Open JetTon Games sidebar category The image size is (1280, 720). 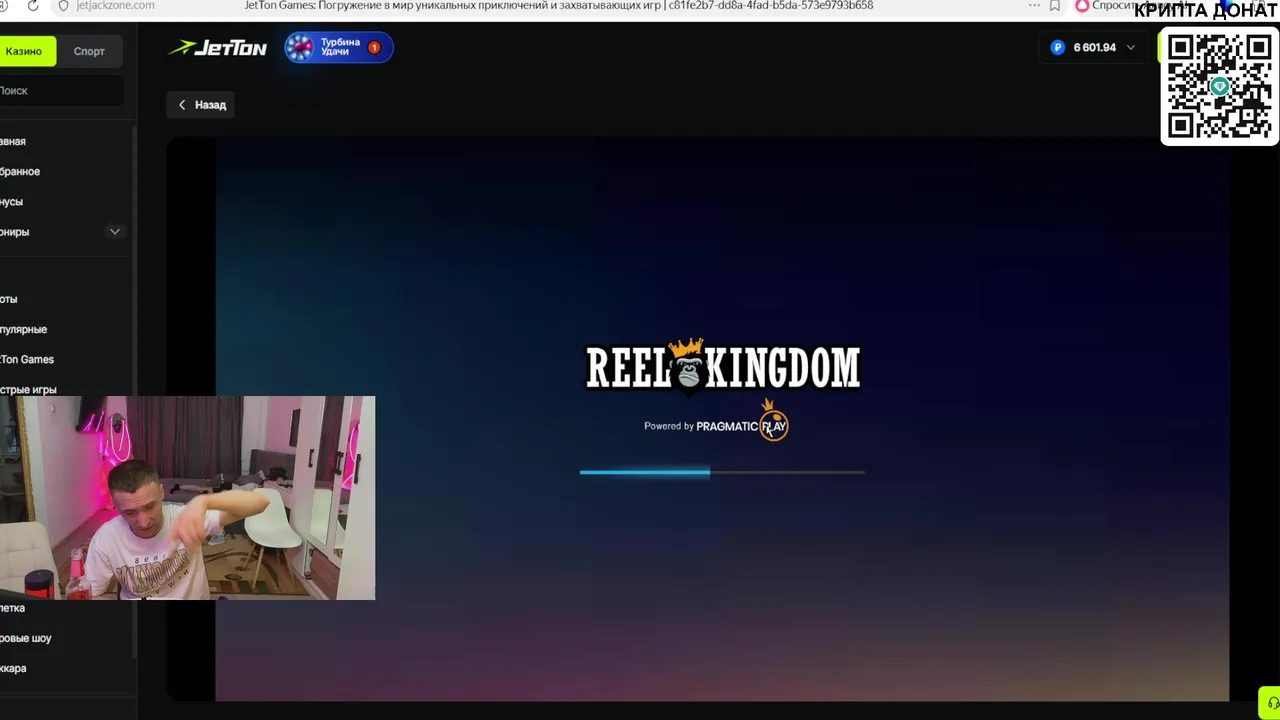27,359
